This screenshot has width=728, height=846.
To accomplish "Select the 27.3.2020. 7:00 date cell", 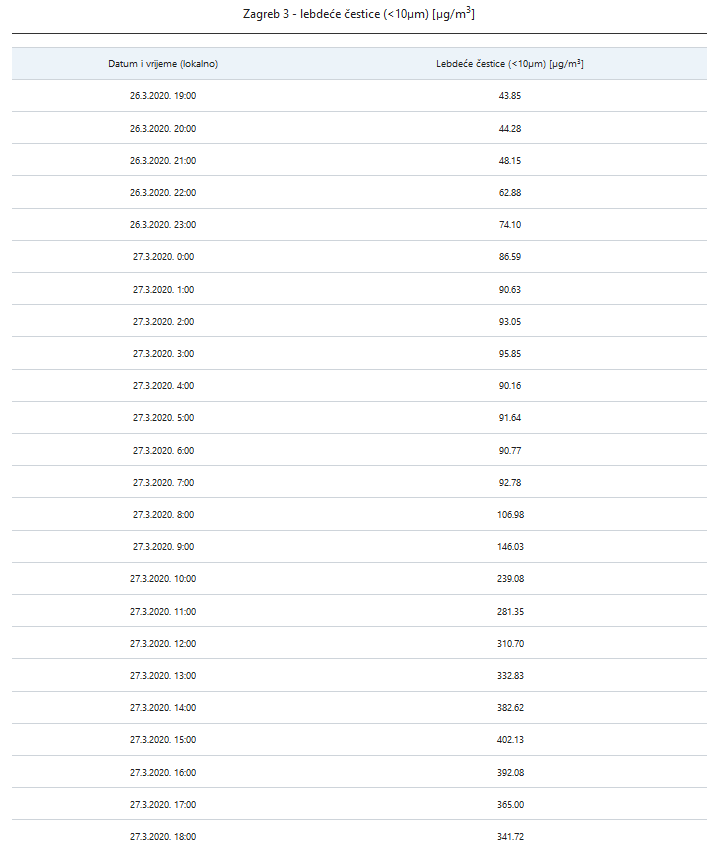I will coord(163,483).
